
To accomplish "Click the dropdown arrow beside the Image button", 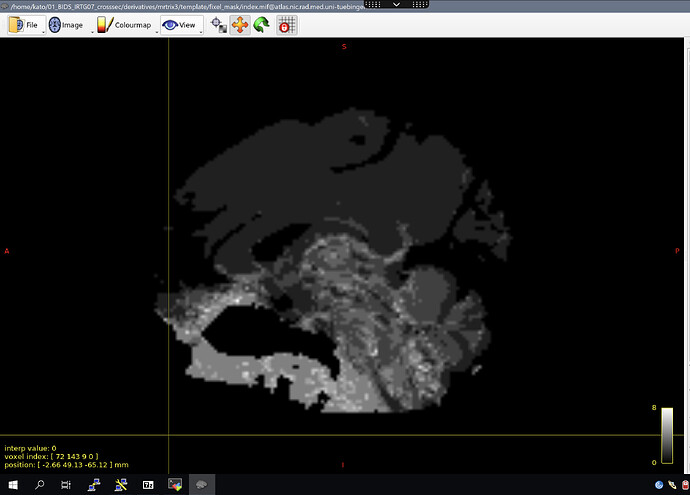I will [92, 30].
